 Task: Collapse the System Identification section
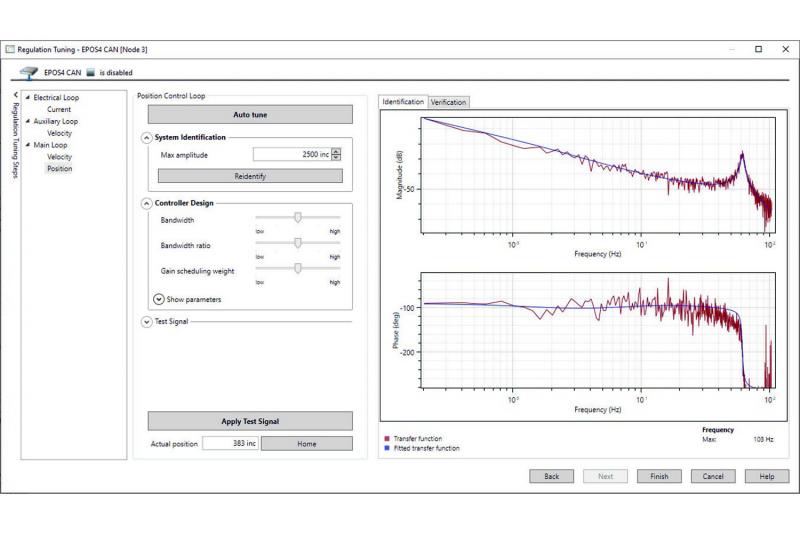[x=147, y=137]
